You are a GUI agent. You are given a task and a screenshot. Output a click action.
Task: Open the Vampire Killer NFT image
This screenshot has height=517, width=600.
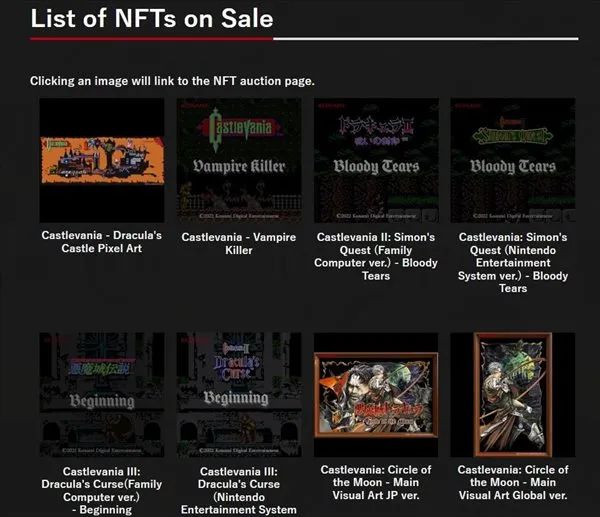239,160
